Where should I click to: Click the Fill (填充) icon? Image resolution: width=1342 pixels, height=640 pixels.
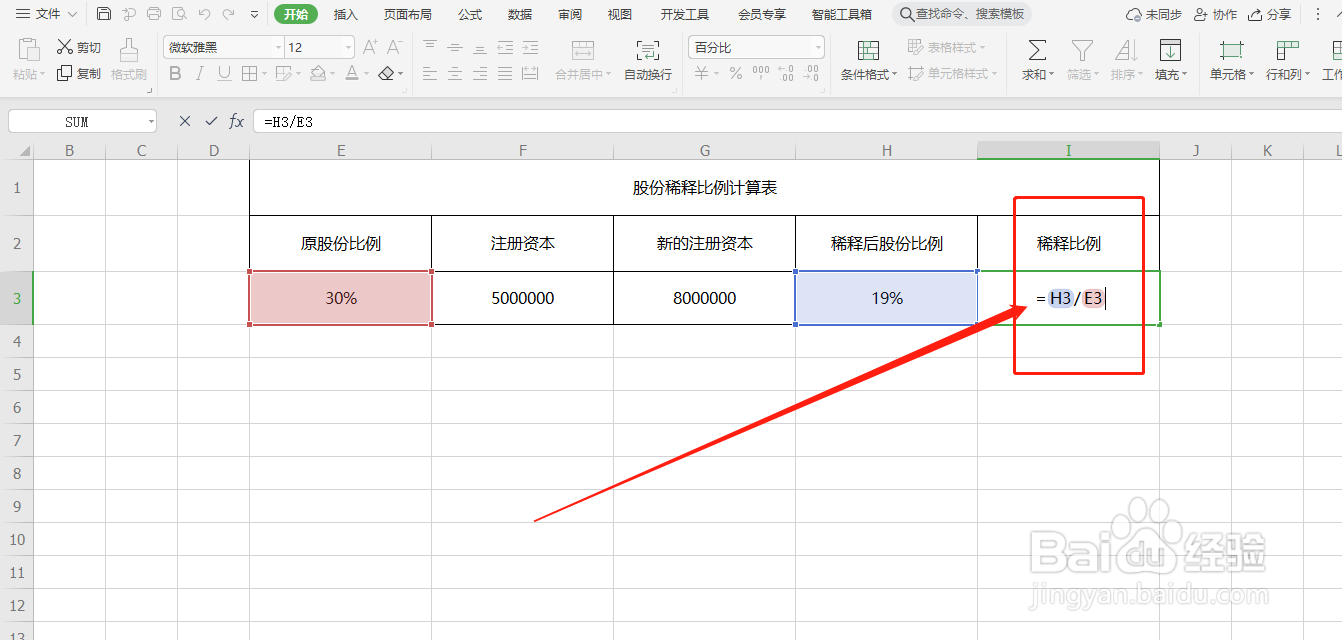[1170, 55]
